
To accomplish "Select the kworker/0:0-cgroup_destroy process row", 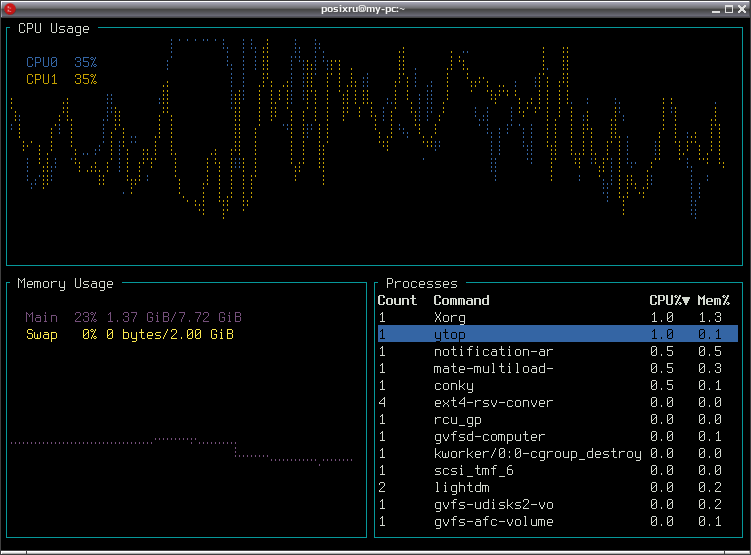I will point(558,453).
